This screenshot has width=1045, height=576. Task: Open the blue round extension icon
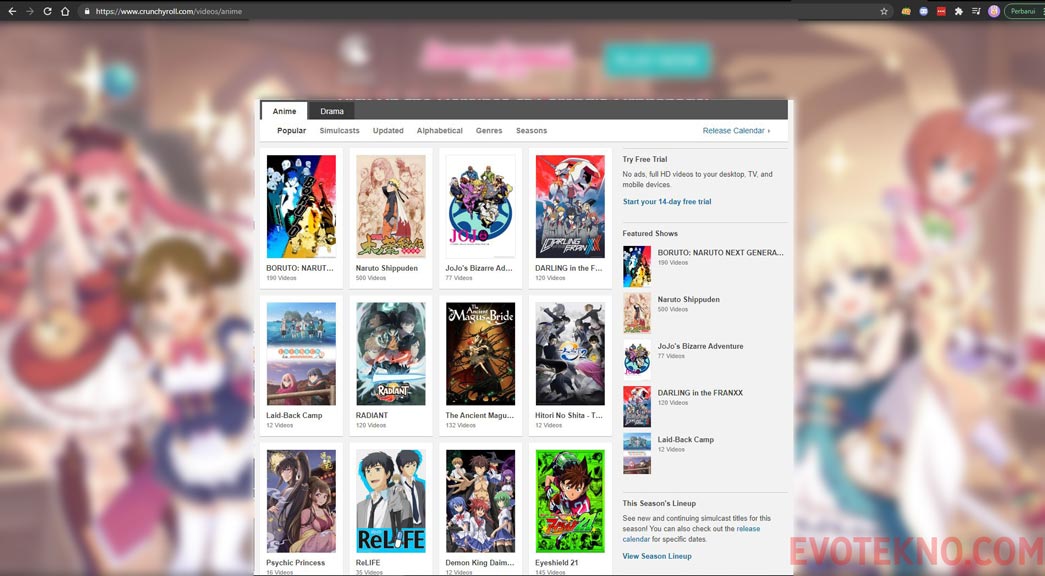tap(923, 11)
